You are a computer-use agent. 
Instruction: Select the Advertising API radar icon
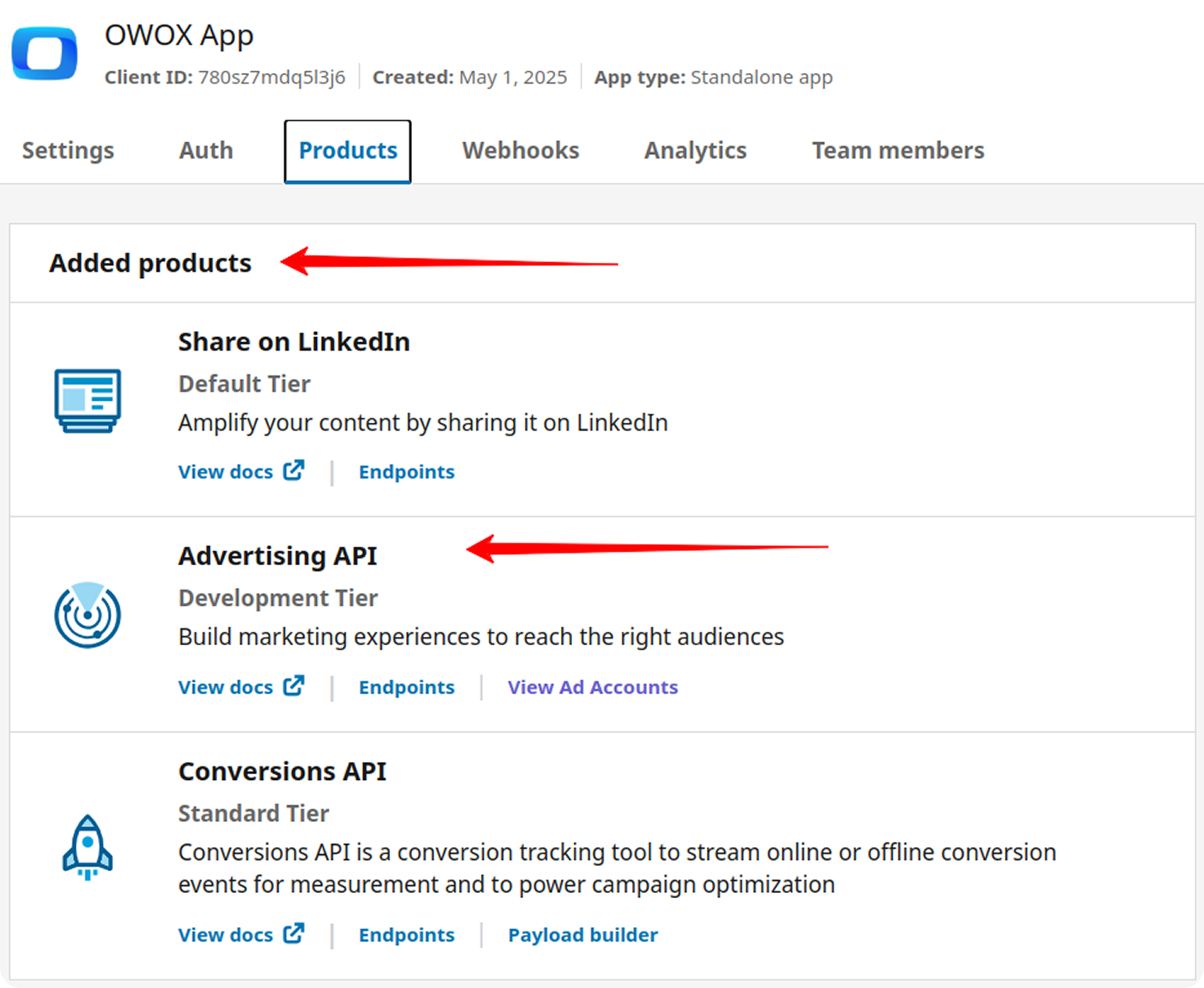(x=87, y=617)
